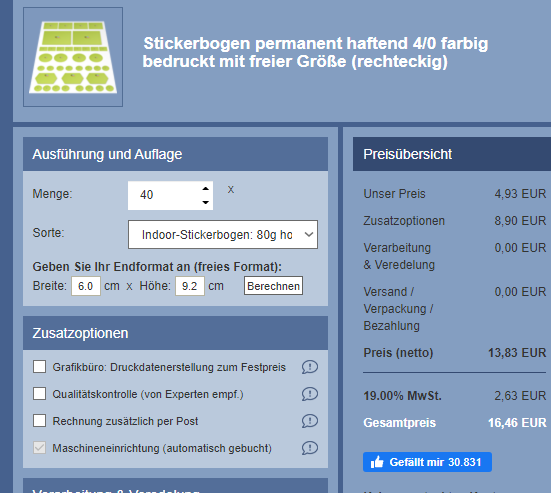Open info bubble for Rechnung per Post

click(x=310, y=421)
